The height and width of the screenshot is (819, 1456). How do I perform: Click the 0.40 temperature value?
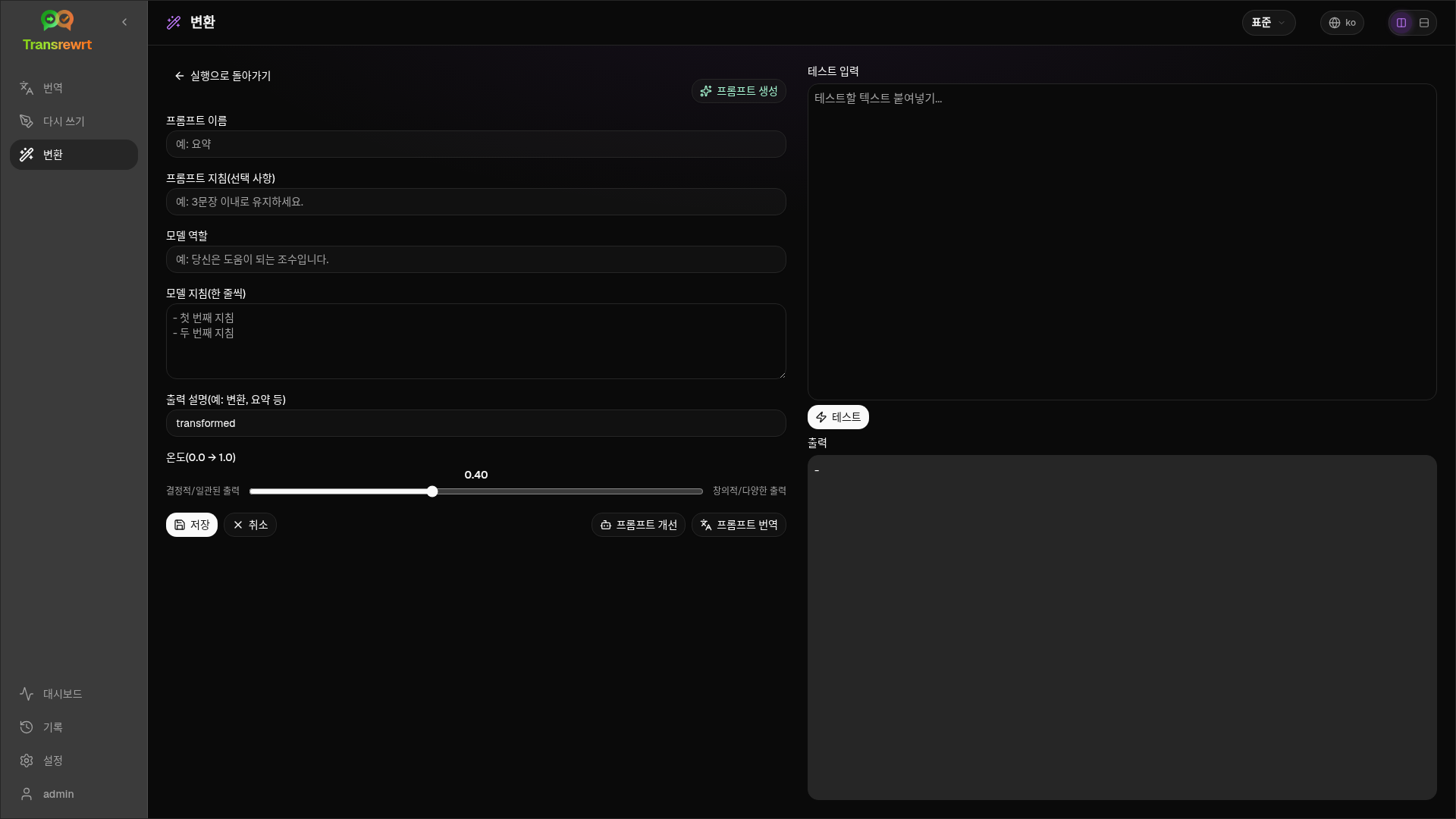[476, 475]
